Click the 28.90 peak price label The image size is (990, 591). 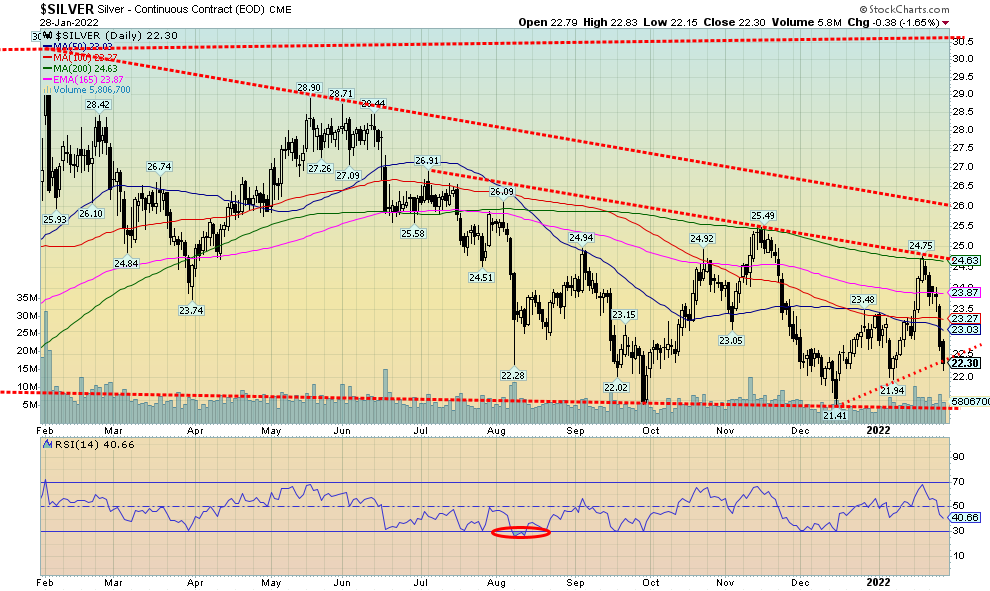[x=308, y=88]
